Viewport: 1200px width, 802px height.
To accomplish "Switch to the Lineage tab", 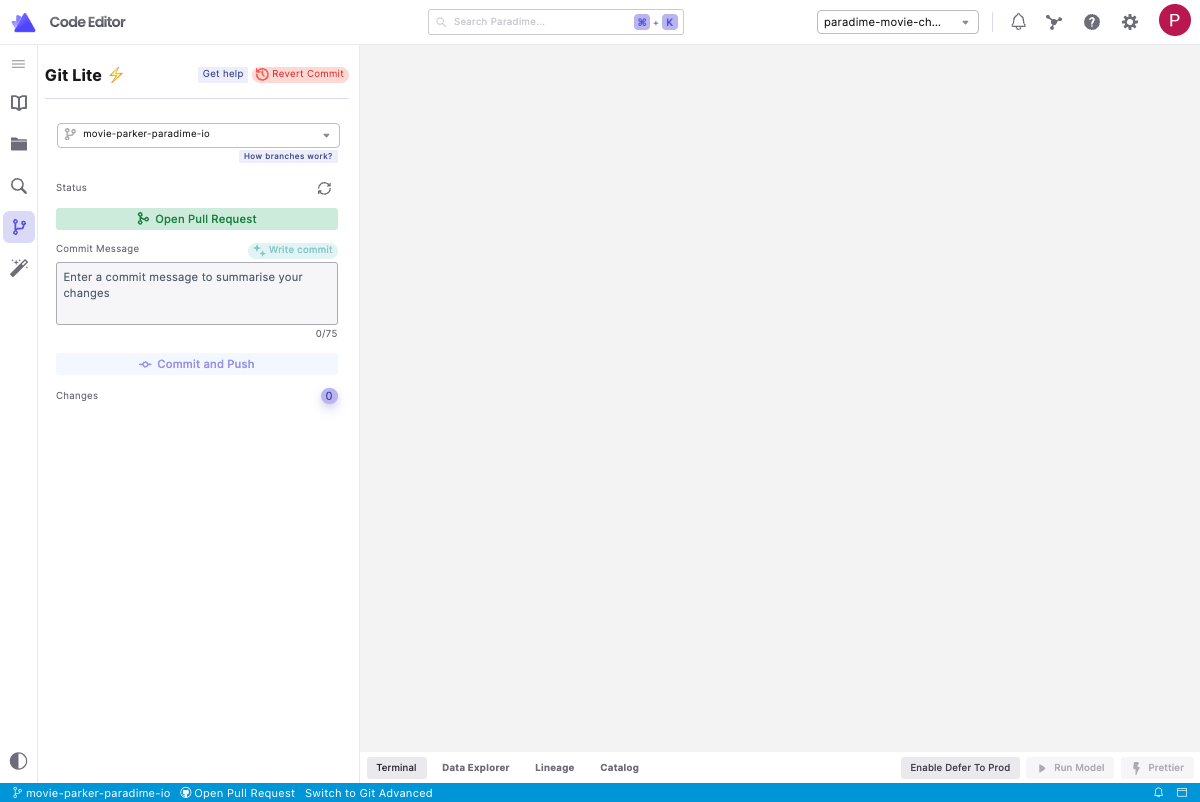I will coord(554,768).
